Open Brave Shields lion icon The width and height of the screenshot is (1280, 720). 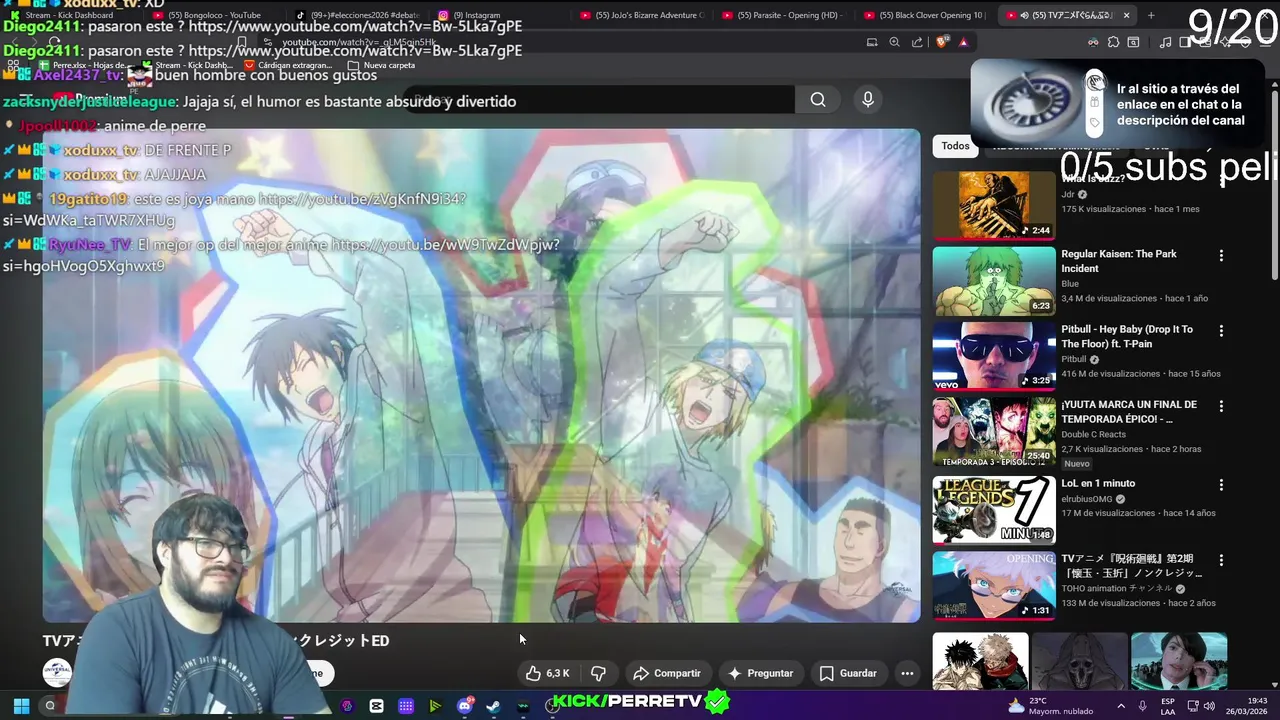point(942,42)
